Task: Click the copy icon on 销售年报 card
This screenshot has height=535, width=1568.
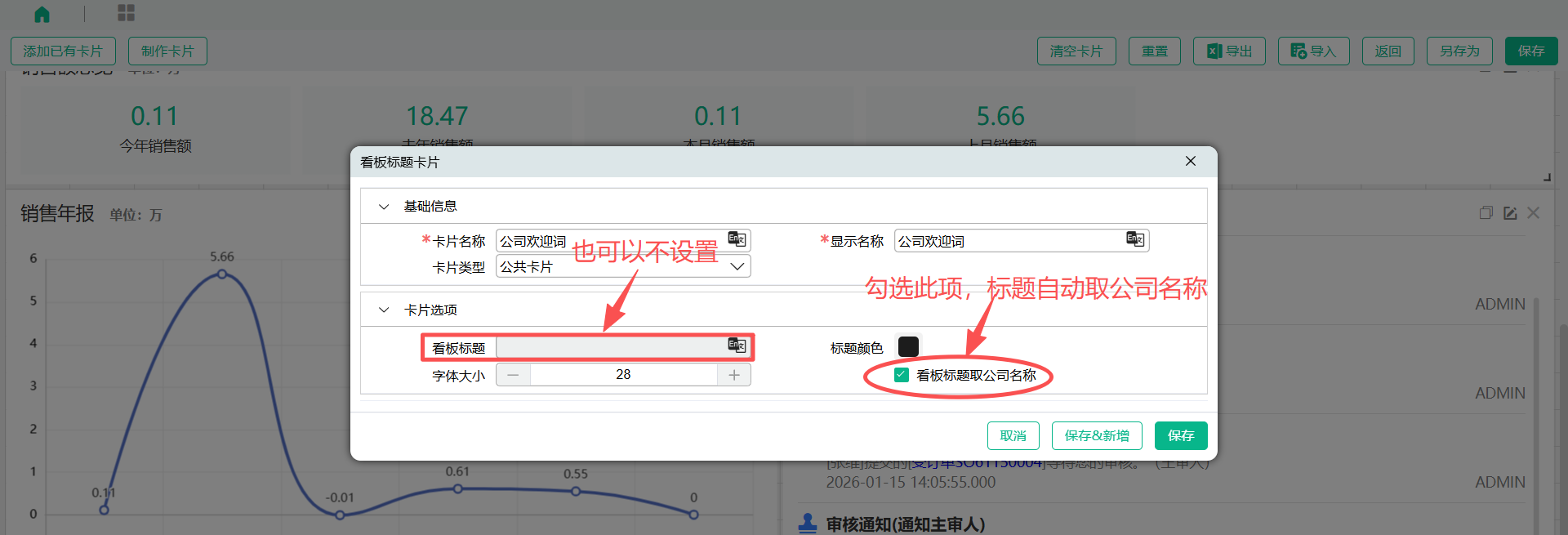Action: (x=1486, y=213)
